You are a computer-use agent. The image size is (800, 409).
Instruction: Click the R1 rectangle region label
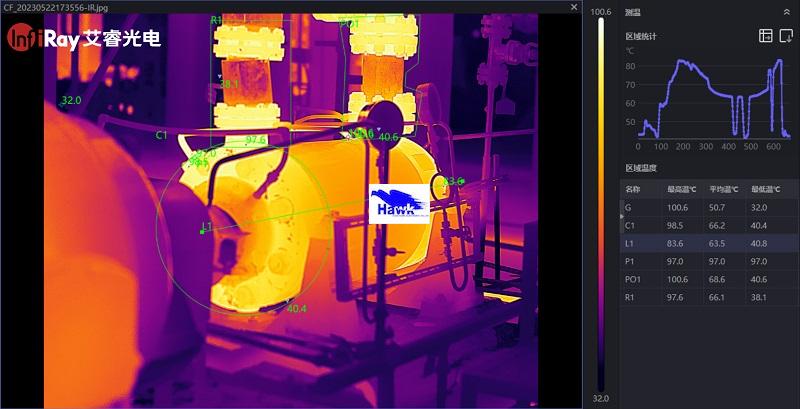(216, 20)
